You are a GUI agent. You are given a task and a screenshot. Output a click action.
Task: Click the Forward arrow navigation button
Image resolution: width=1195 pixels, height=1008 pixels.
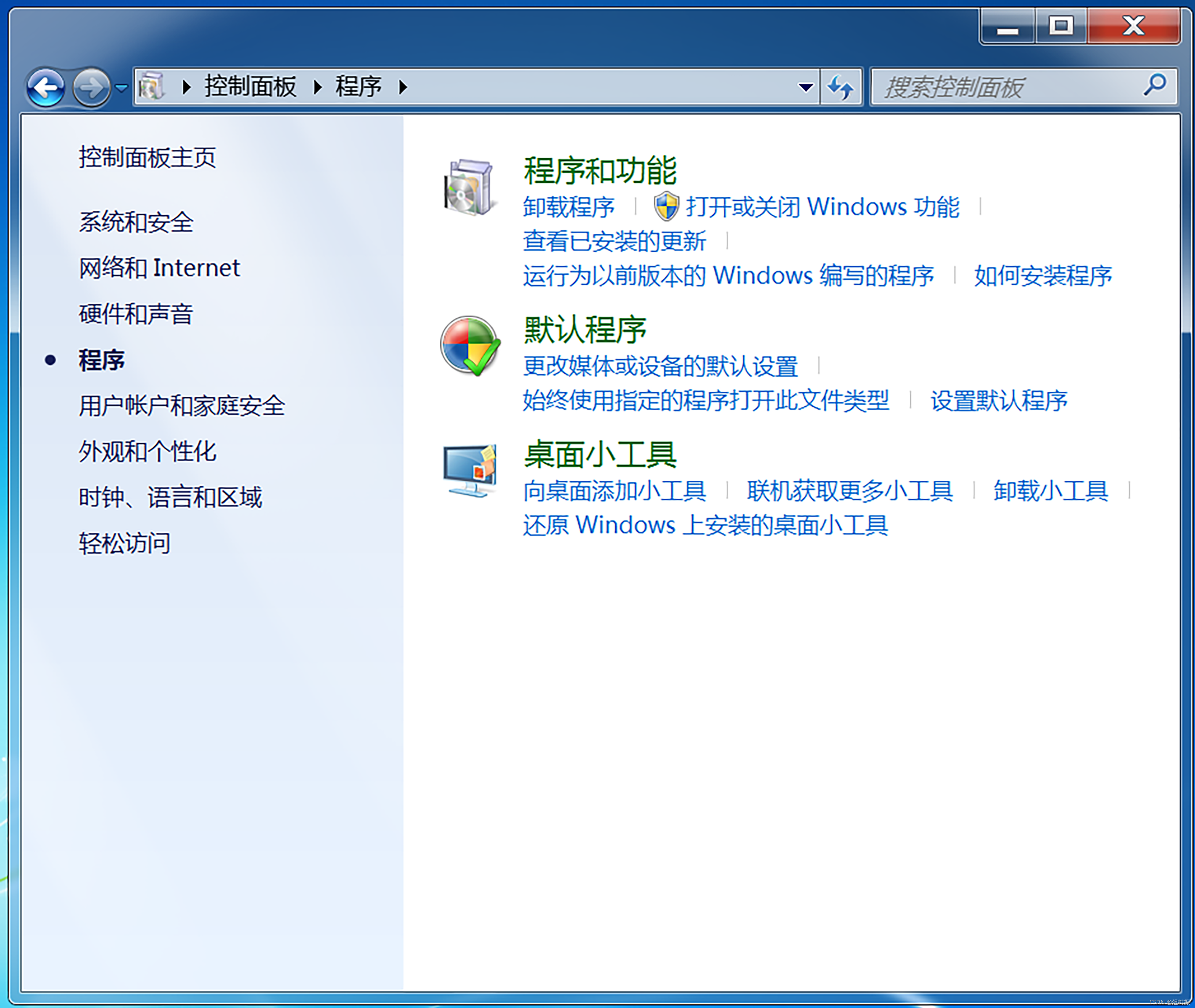91,87
